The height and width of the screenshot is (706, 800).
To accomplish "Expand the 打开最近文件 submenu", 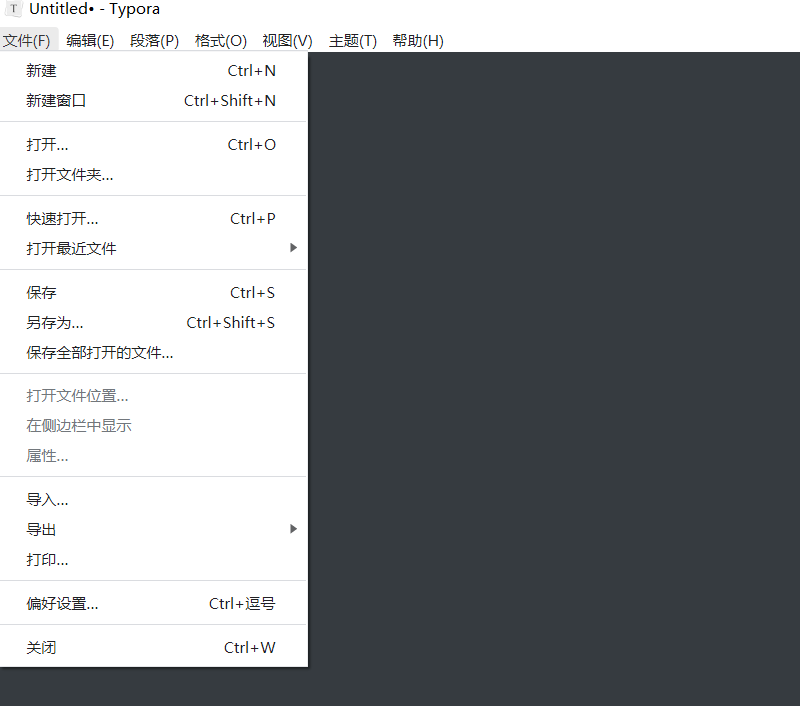I will click(x=154, y=248).
